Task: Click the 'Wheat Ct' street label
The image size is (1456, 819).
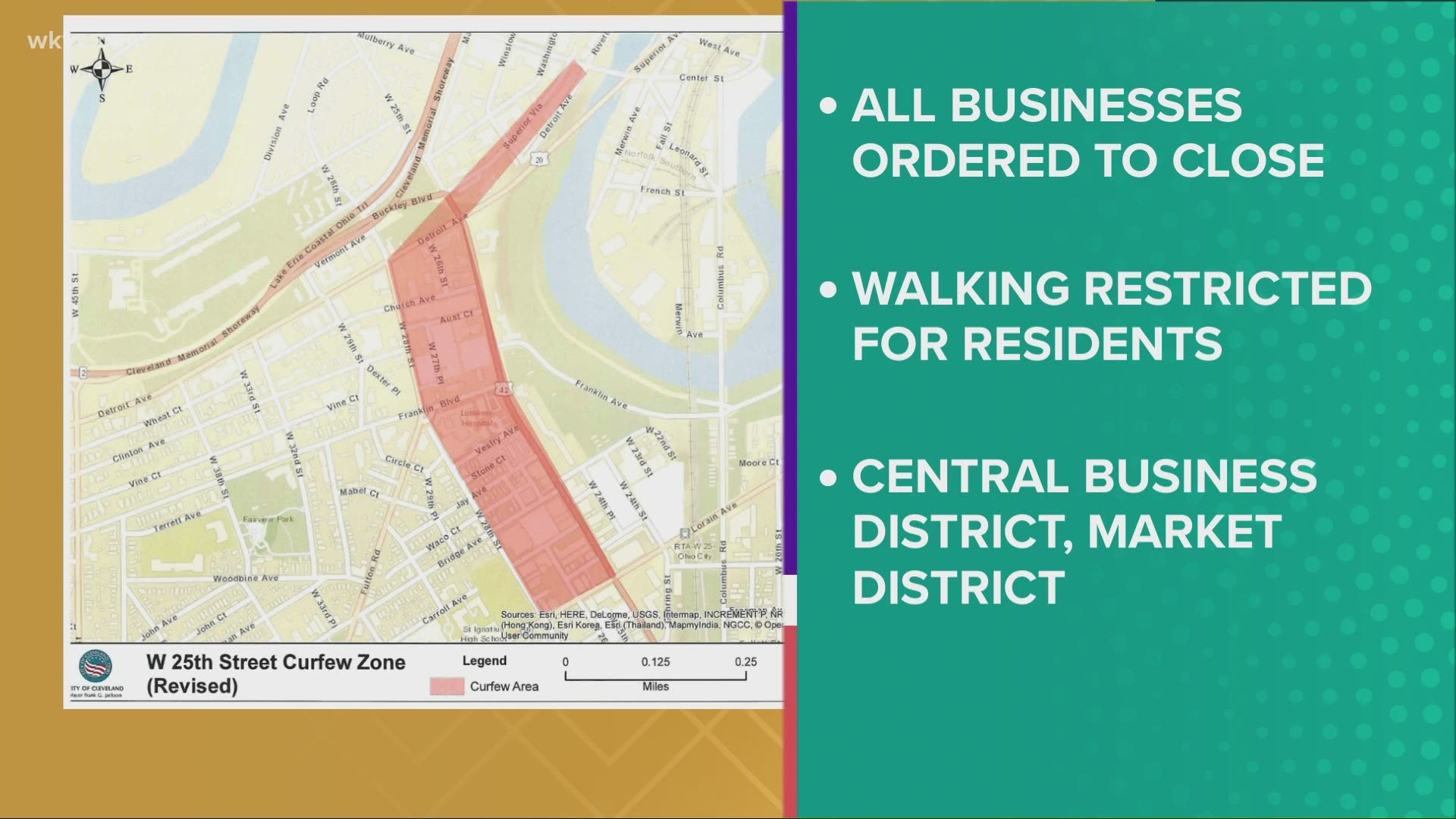Action: click(x=163, y=416)
